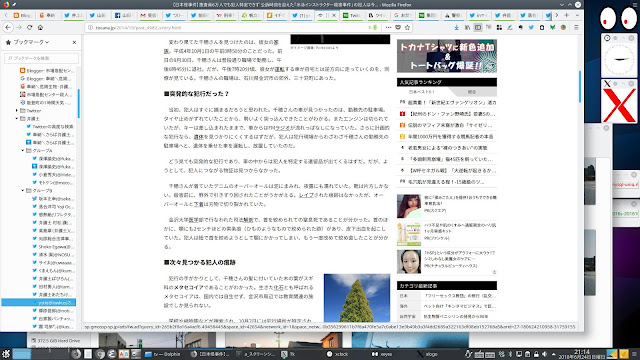
Task: Switch to the Facebook tab
Action: (124, 15)
